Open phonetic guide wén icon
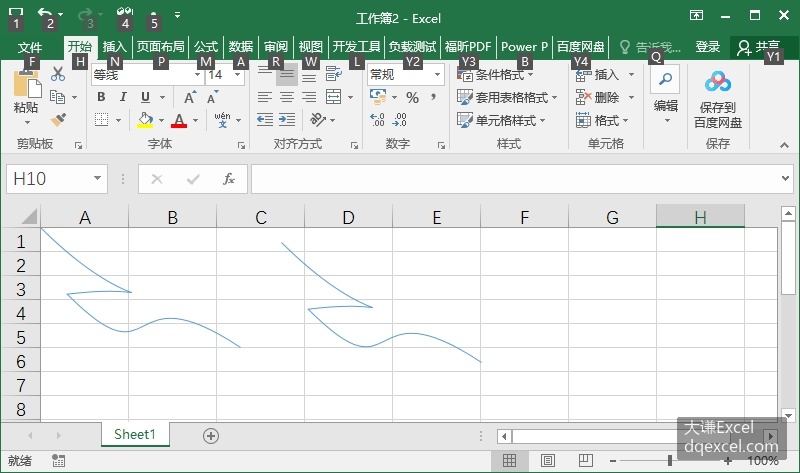 click(x=222, y=120)
